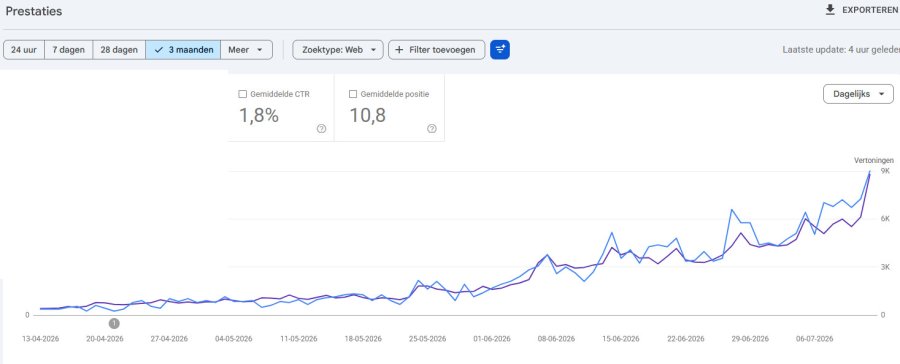Enable the Gemiddelde positie checkbox
This screenshot has height=364, width=900.
(x=353, y=94)
